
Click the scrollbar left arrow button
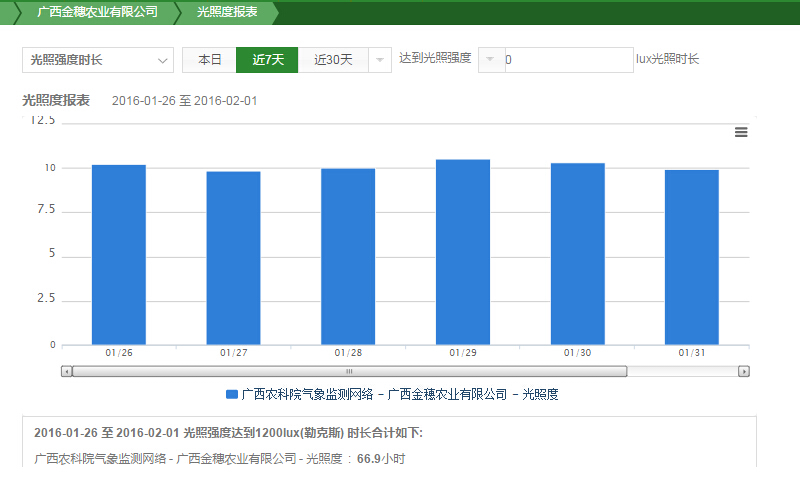(x=66, y=371)
